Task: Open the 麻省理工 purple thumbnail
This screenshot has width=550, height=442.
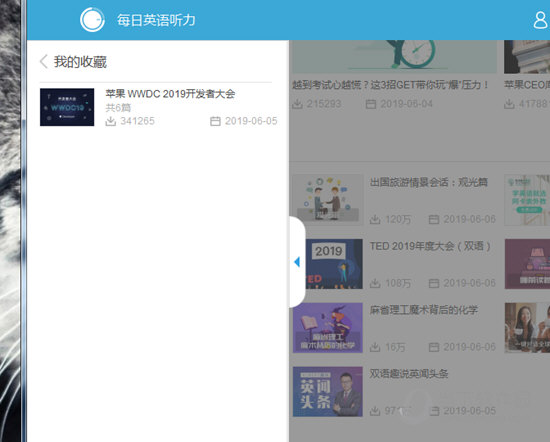Action: [328, 328]
